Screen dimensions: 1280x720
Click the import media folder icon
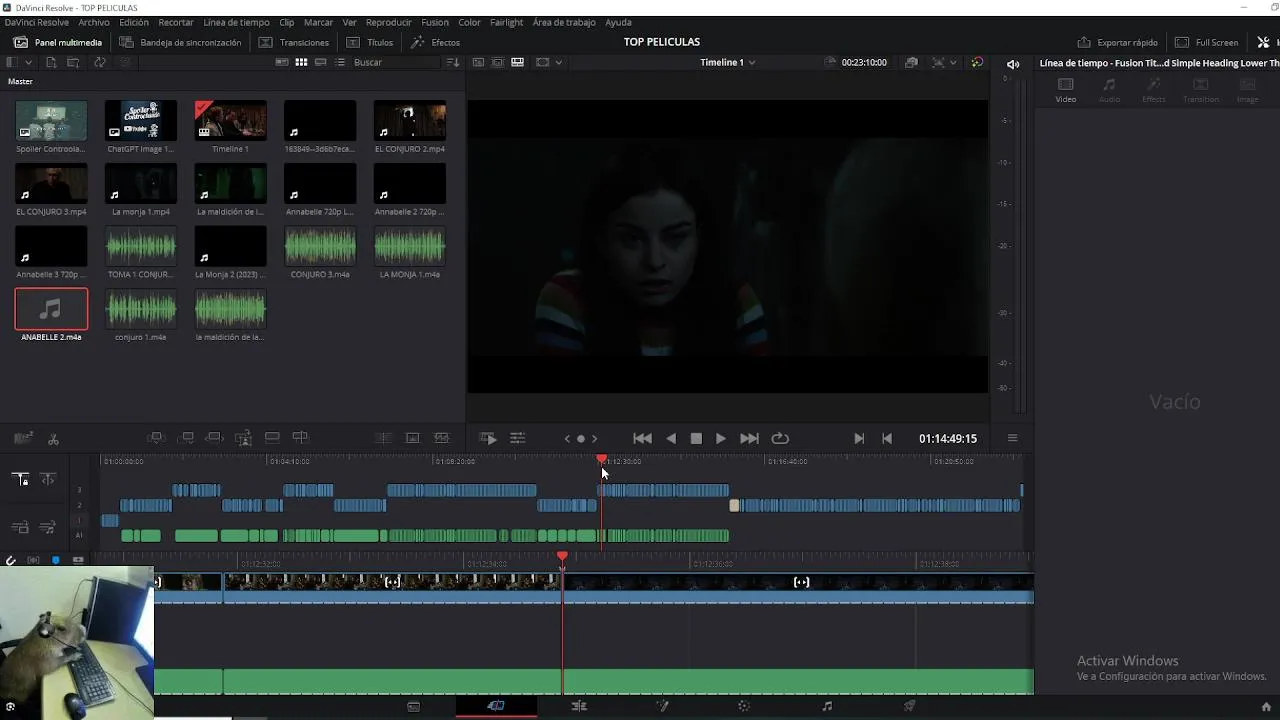(73, 62)
